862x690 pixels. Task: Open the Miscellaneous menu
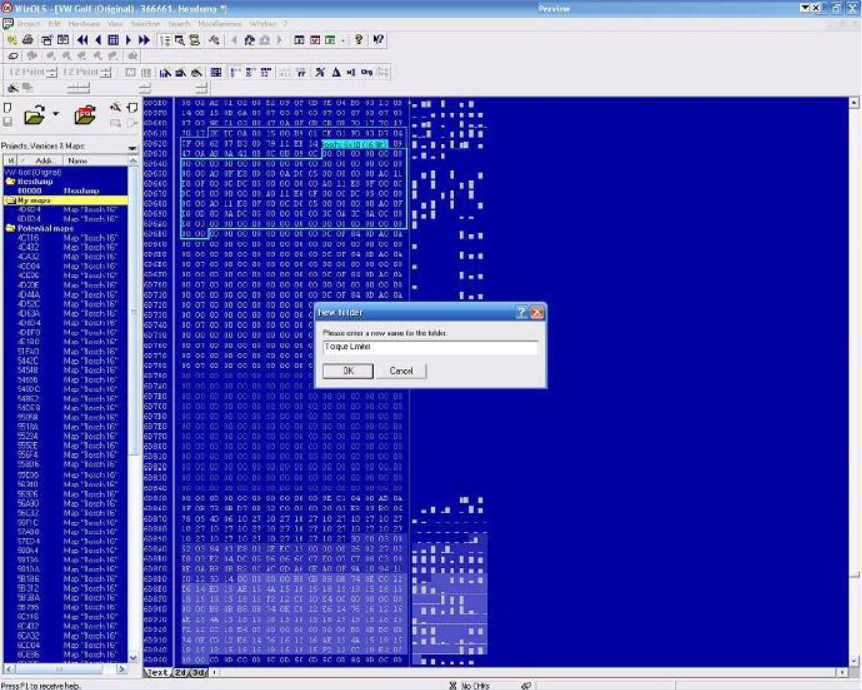219,22
